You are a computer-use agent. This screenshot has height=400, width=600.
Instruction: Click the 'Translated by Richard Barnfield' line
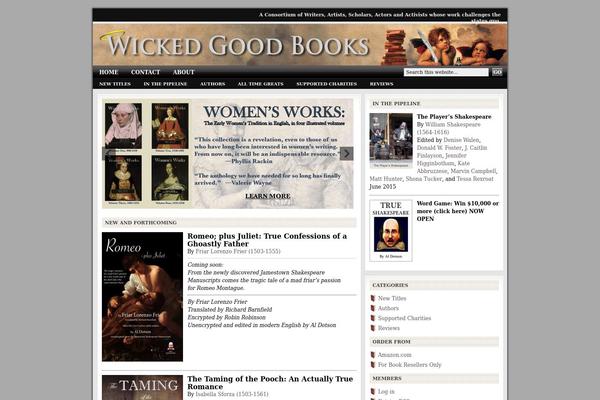point(230,309)
